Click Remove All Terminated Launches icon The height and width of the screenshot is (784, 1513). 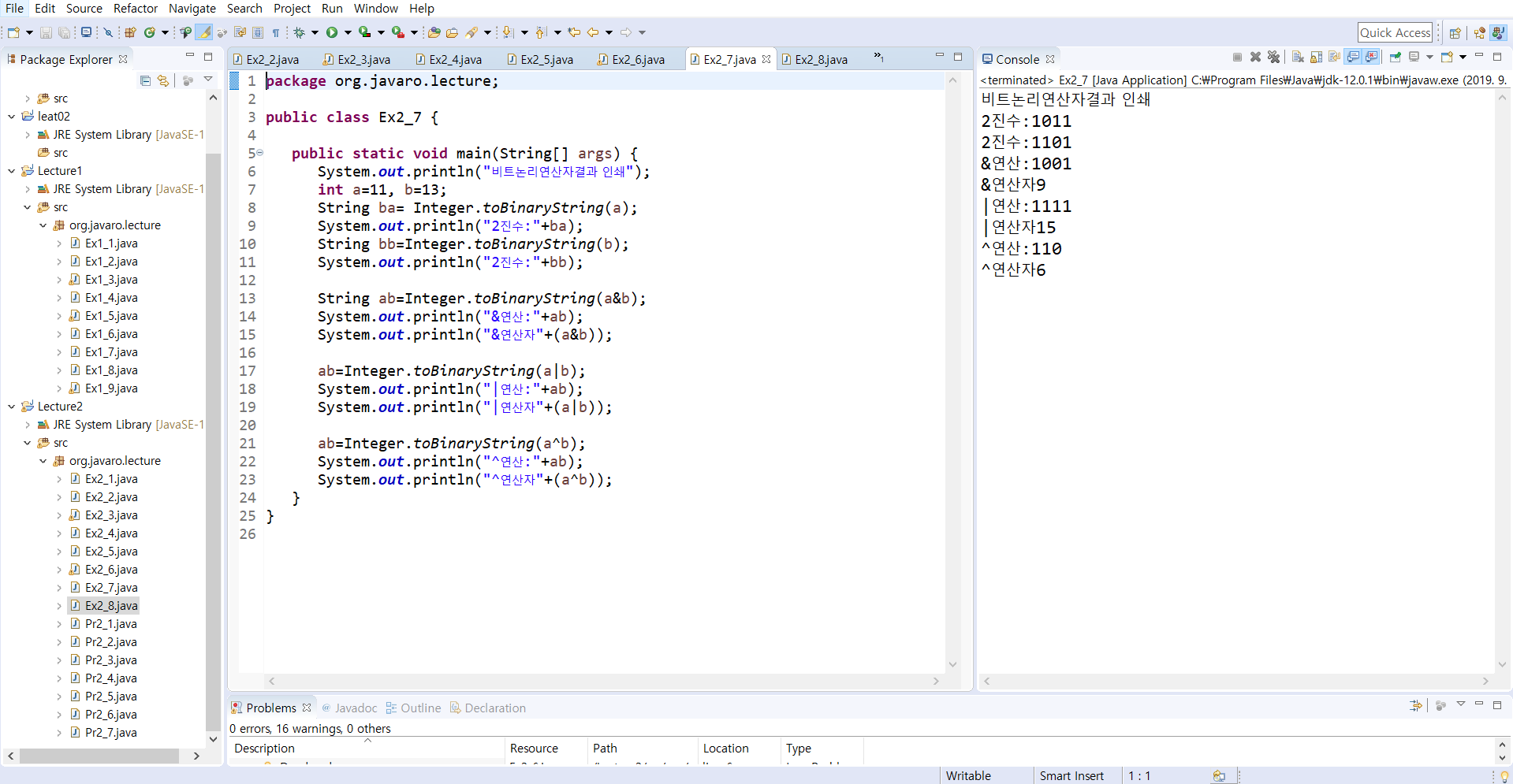pyautogui.click(x=1273, y=57)
